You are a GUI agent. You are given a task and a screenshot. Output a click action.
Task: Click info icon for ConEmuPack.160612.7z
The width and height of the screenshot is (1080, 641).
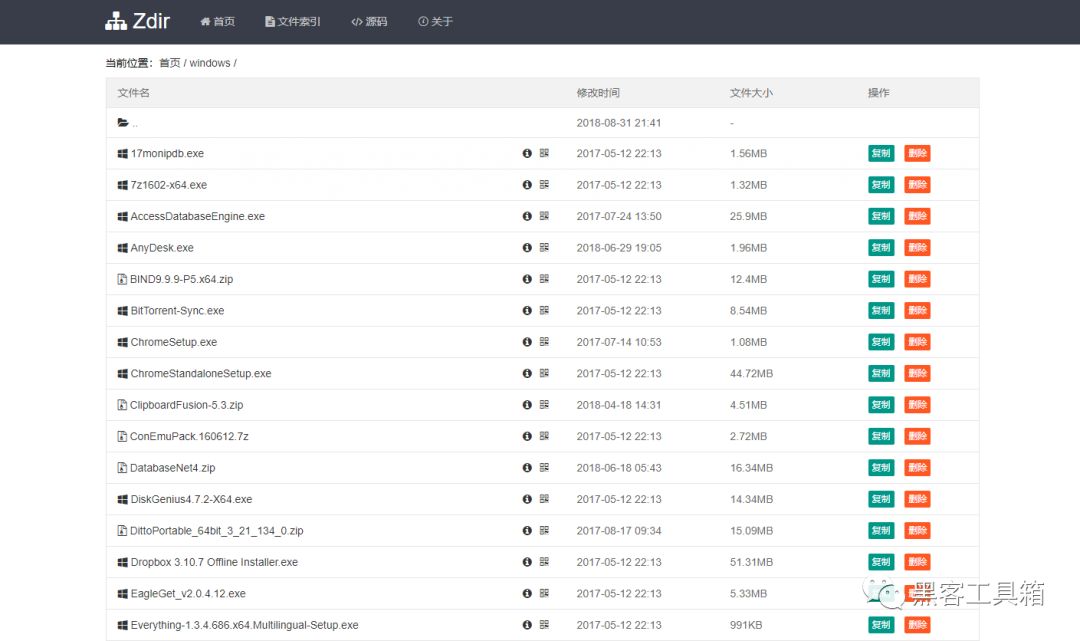[527, 436]
